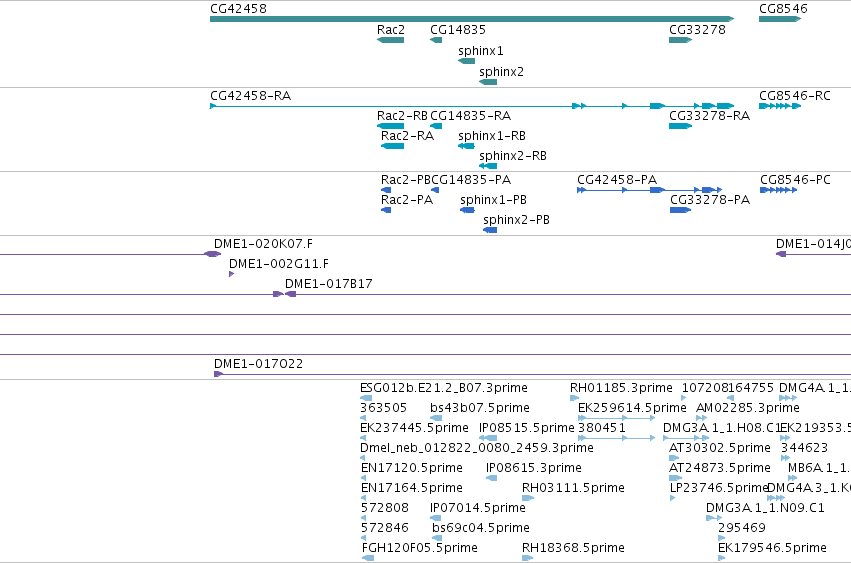Select the ESG012b.E21.2_B07.3prime EST
This screenshot has height=563, width=851.
pos(366,398)
